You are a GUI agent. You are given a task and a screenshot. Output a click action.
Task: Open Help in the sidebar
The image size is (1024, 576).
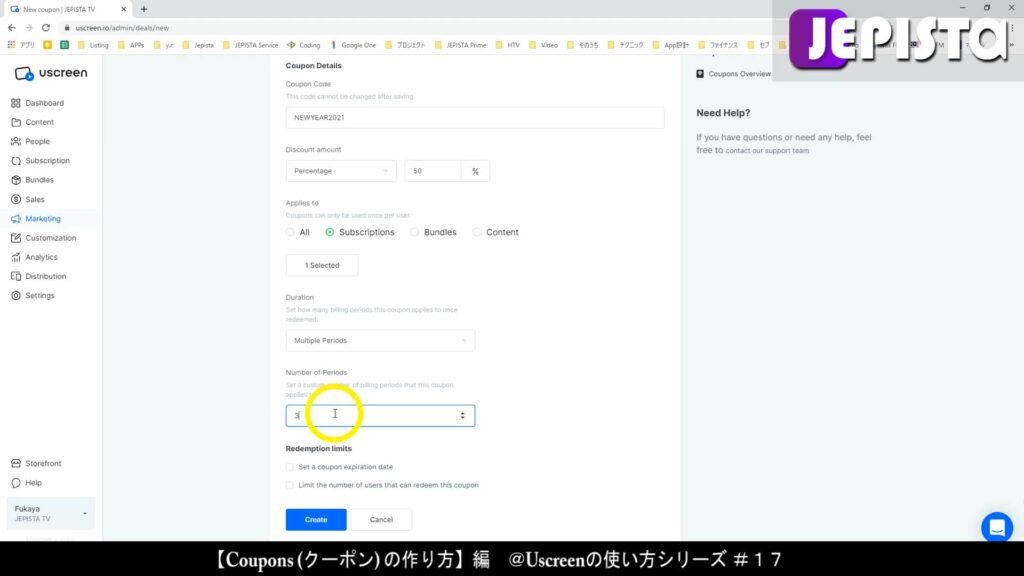(26, 483)
